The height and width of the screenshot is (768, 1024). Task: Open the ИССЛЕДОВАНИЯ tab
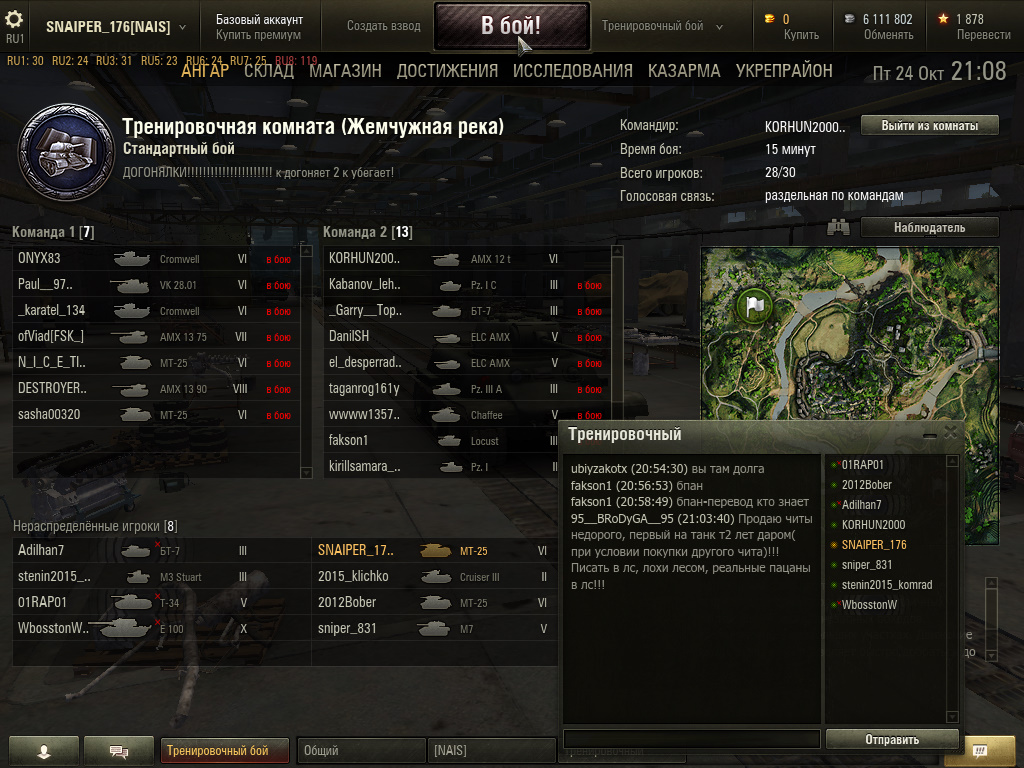point(573,71)
